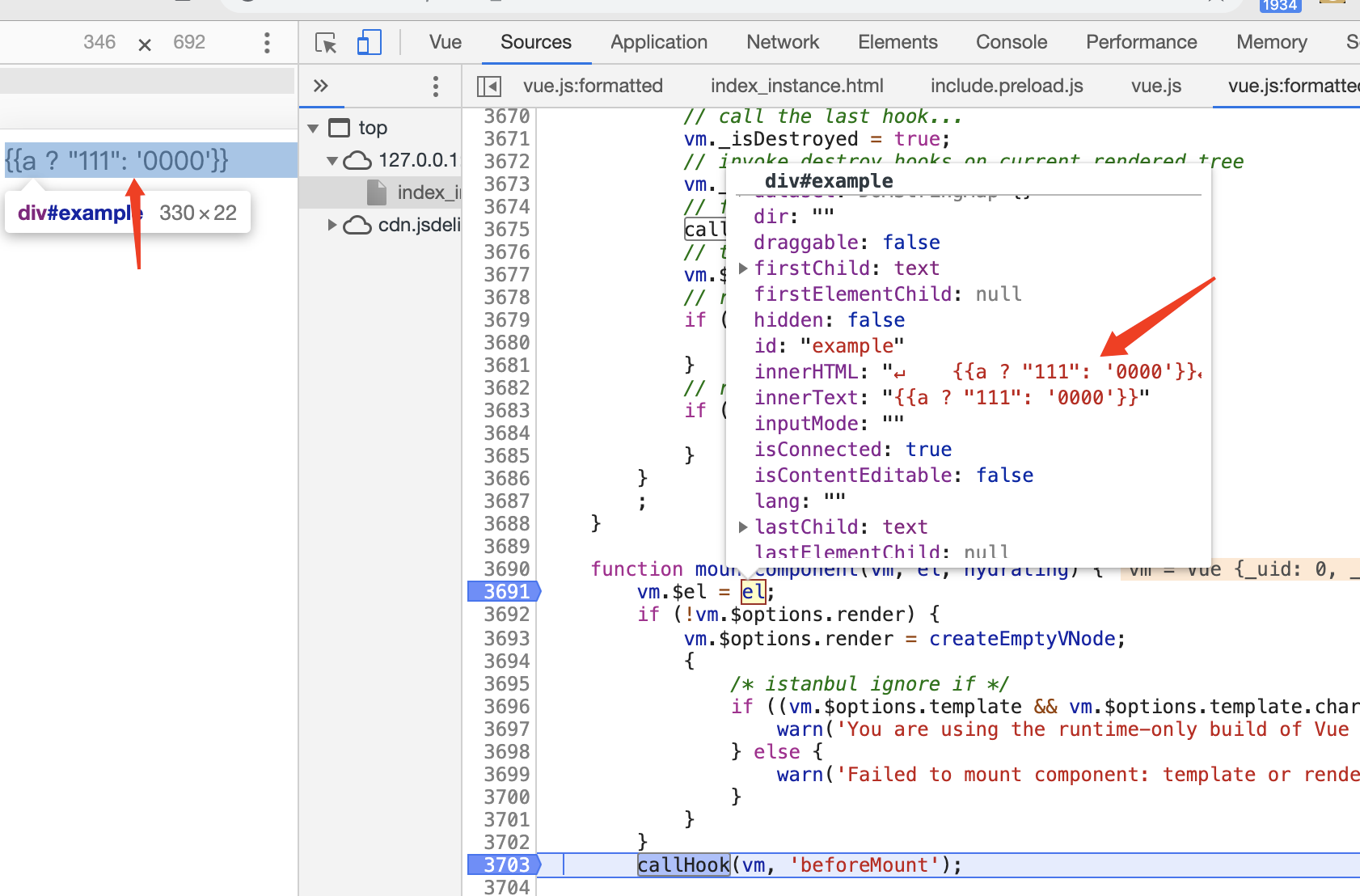Image resolution: width=1360 pixels, height=896 pixels.
Task: Open the Network panel tab
Action: pos(783,42)
